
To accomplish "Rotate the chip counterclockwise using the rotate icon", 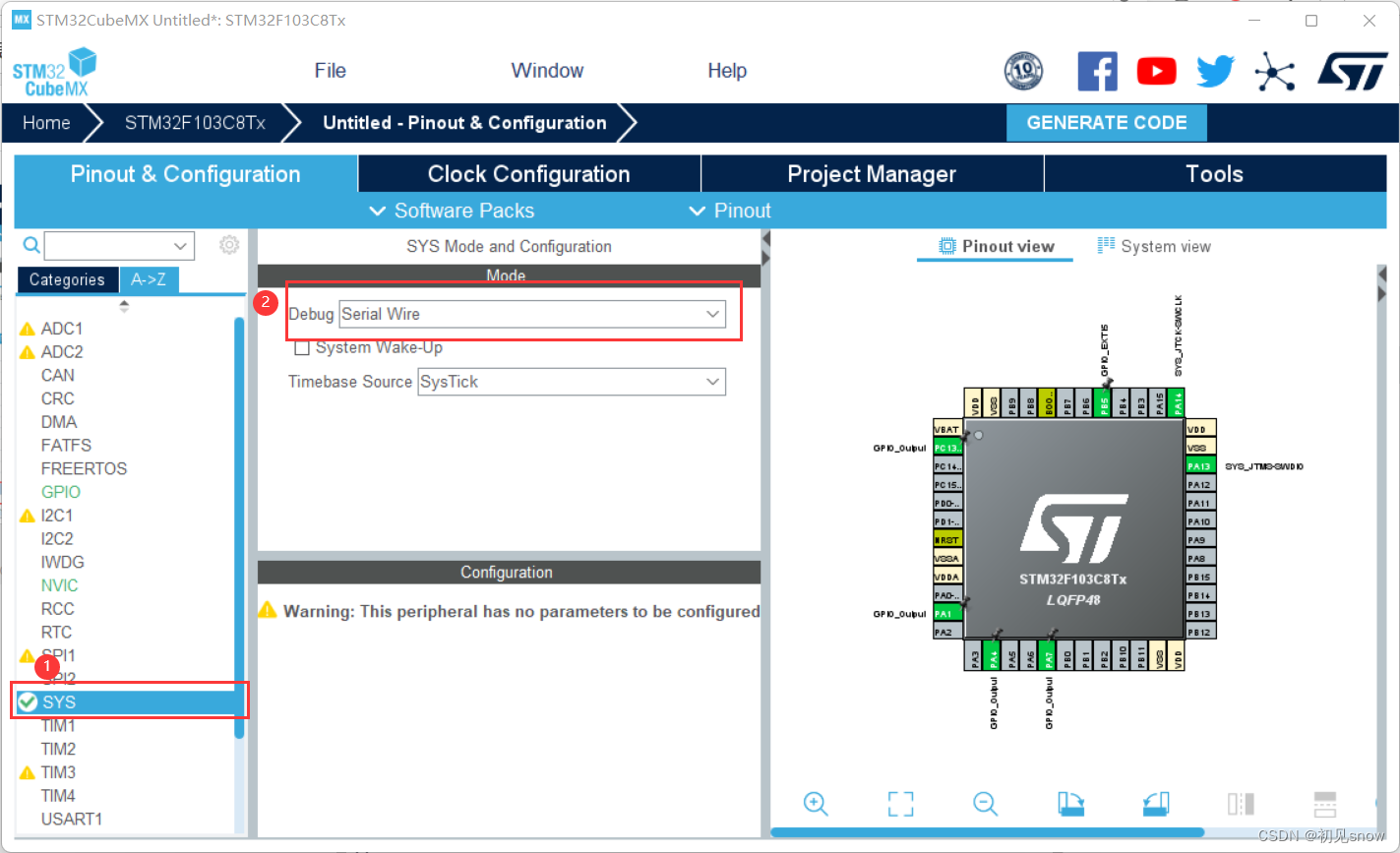I will point(1155,804).
